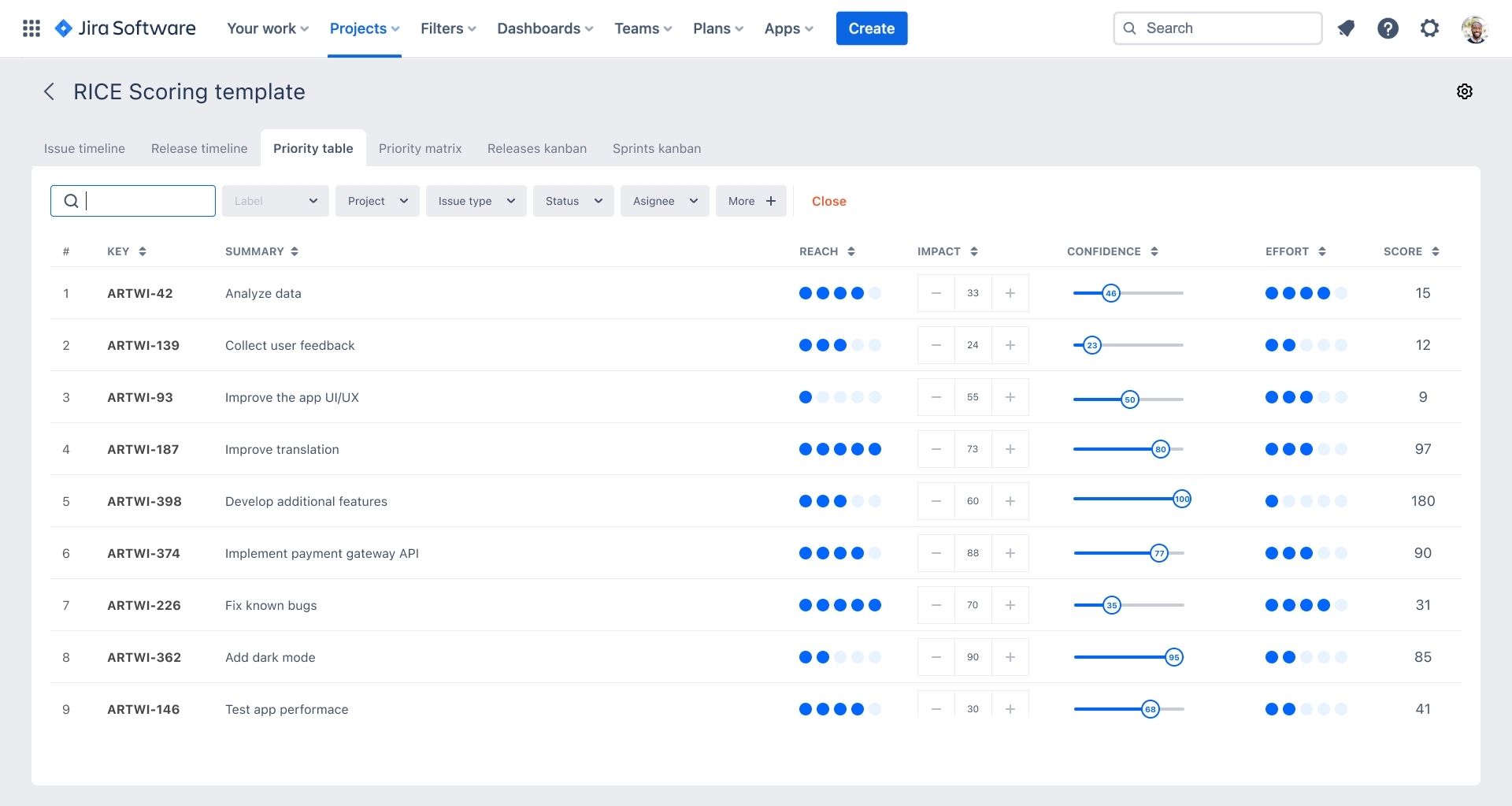Click the notifications icon in the header

click(x=1346, y=28)
